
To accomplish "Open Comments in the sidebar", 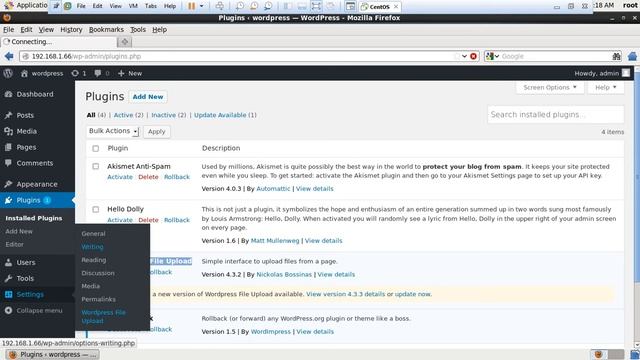I will (35, 163).
